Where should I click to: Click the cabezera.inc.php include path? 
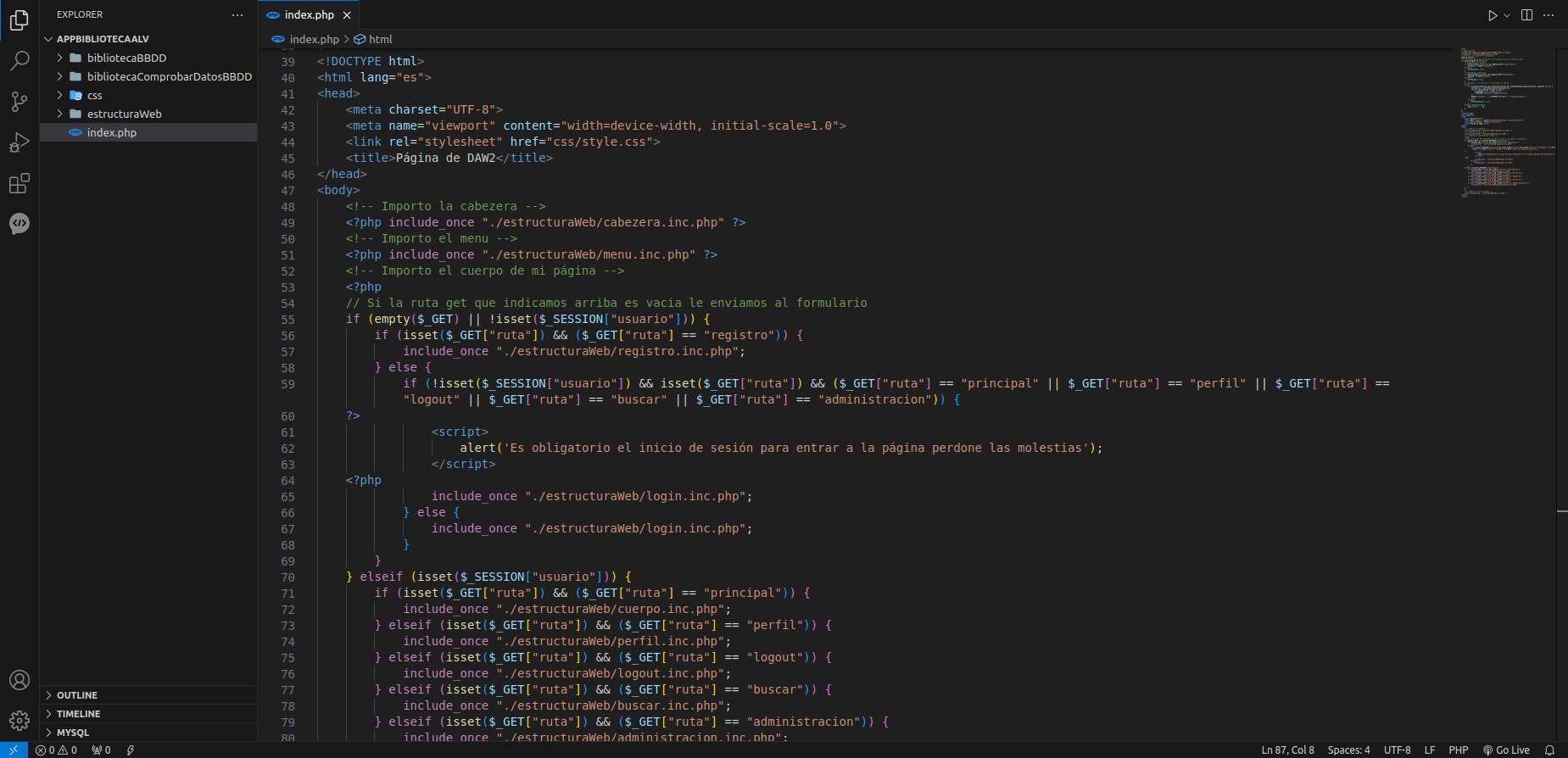[603, 222]
